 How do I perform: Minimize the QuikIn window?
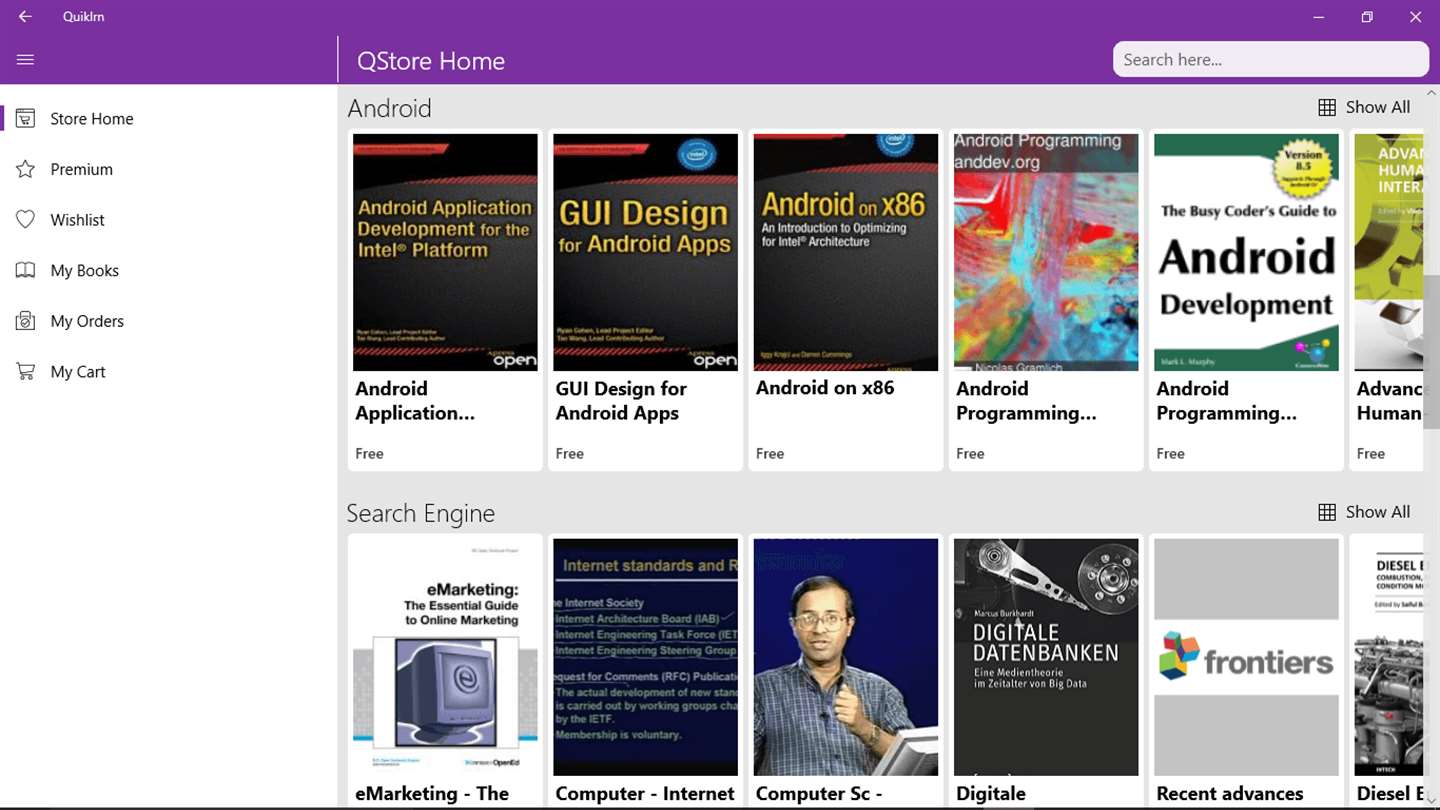click(x=1319, y=16)
